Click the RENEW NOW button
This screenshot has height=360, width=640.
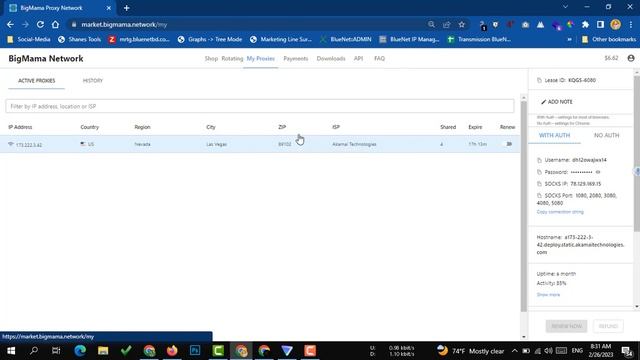point(566,326)
